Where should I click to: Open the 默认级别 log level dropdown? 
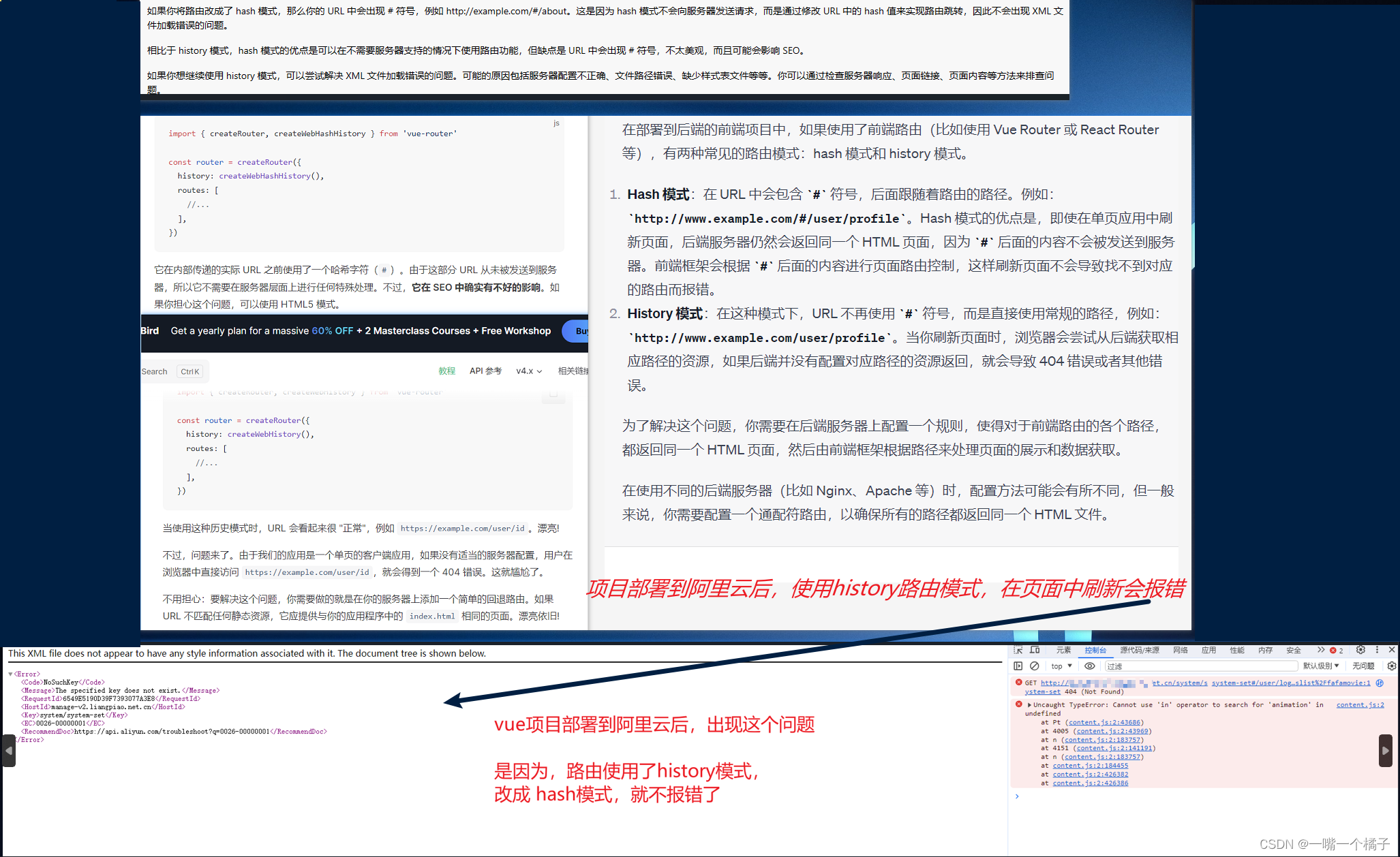pos(1321,666)
